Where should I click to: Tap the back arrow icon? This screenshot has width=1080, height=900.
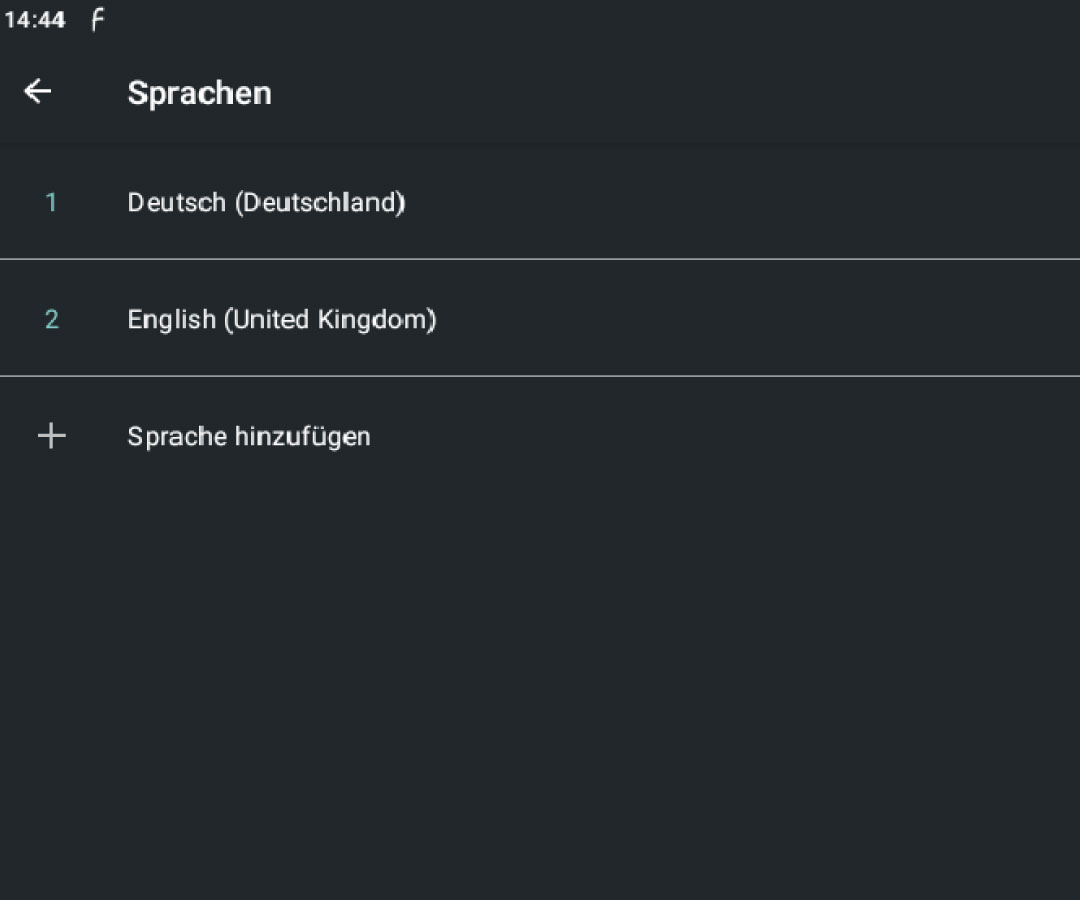(x=37, y=92)
